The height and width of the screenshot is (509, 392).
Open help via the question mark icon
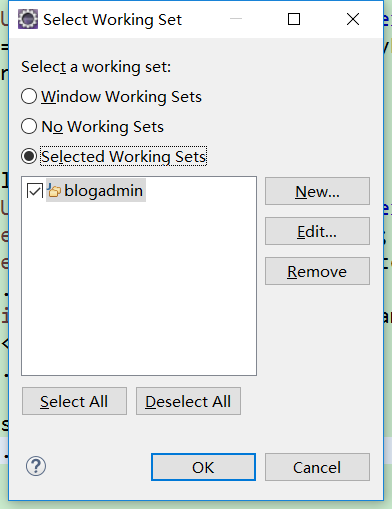pos(36,466)
